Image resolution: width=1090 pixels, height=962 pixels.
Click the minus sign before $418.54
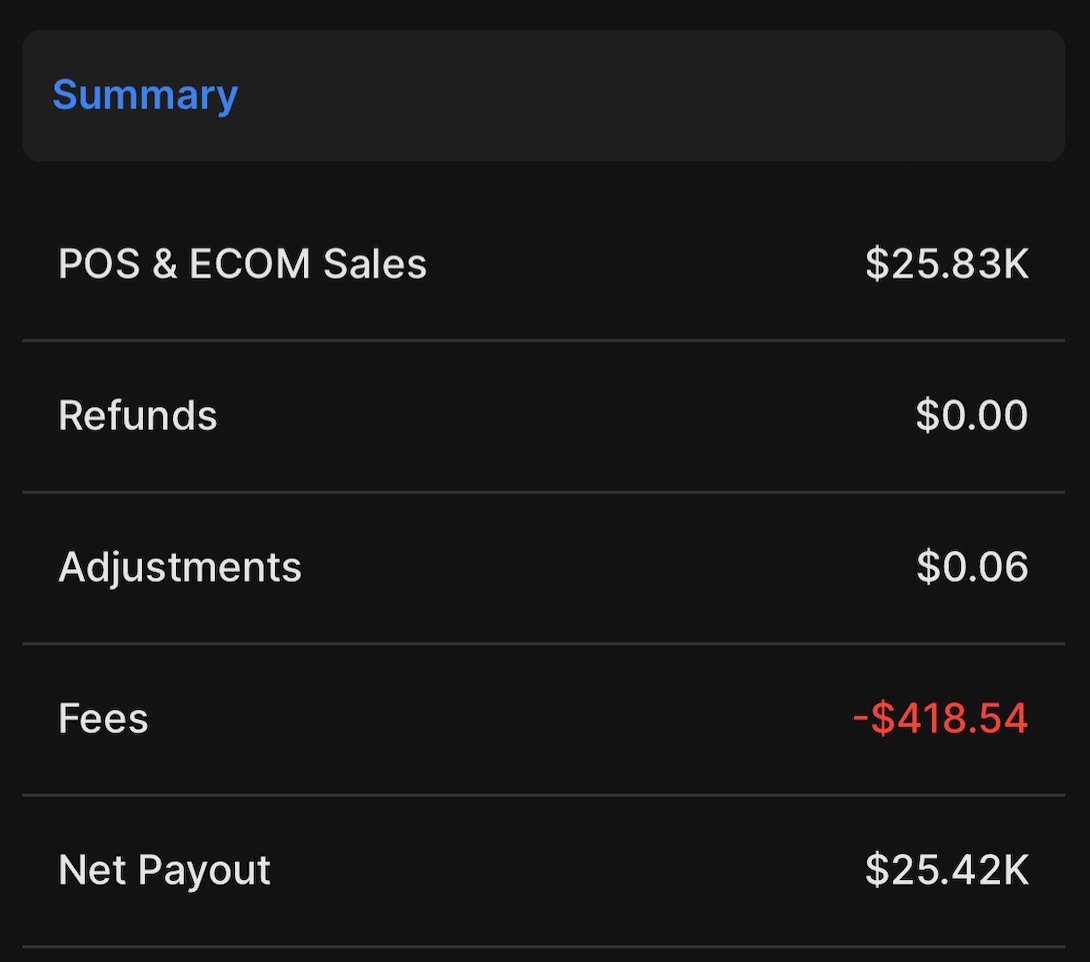tap(861, 719)
